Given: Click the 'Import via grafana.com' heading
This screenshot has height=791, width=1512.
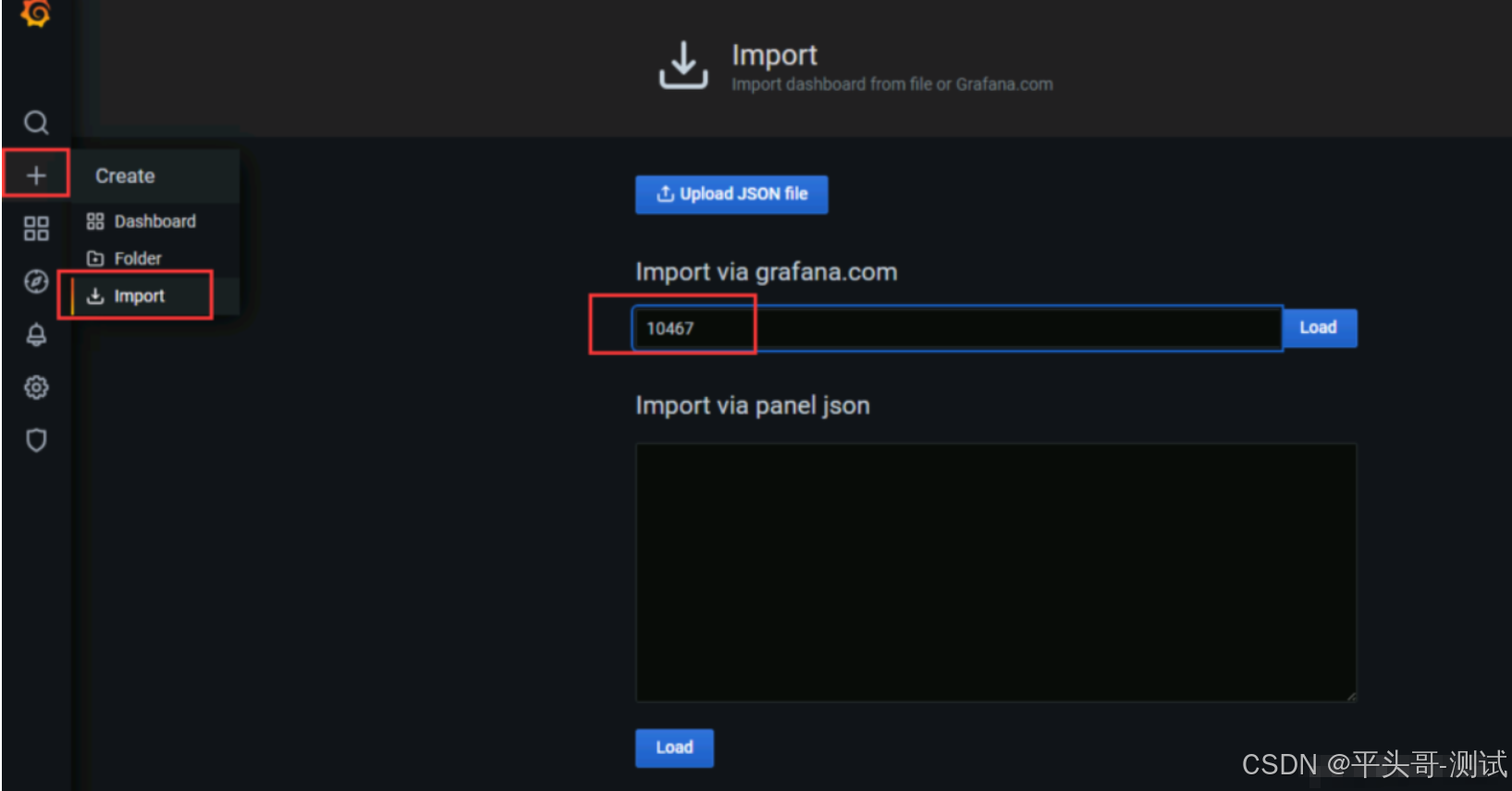Looking at the screenshot, I should (x=767, y=272).
